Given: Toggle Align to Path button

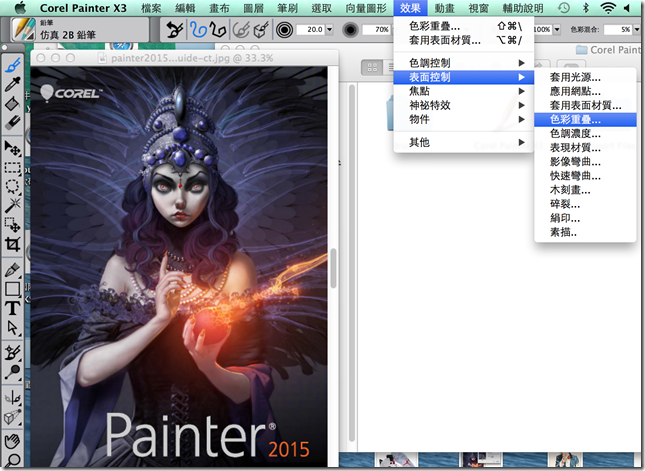Looking at the screenshot, I should [241, 30].
